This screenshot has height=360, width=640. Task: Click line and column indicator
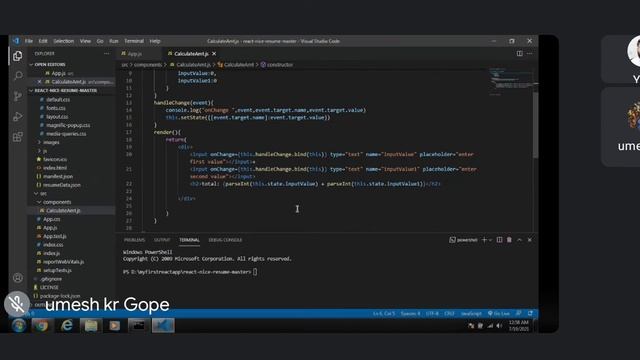(384, 314)
